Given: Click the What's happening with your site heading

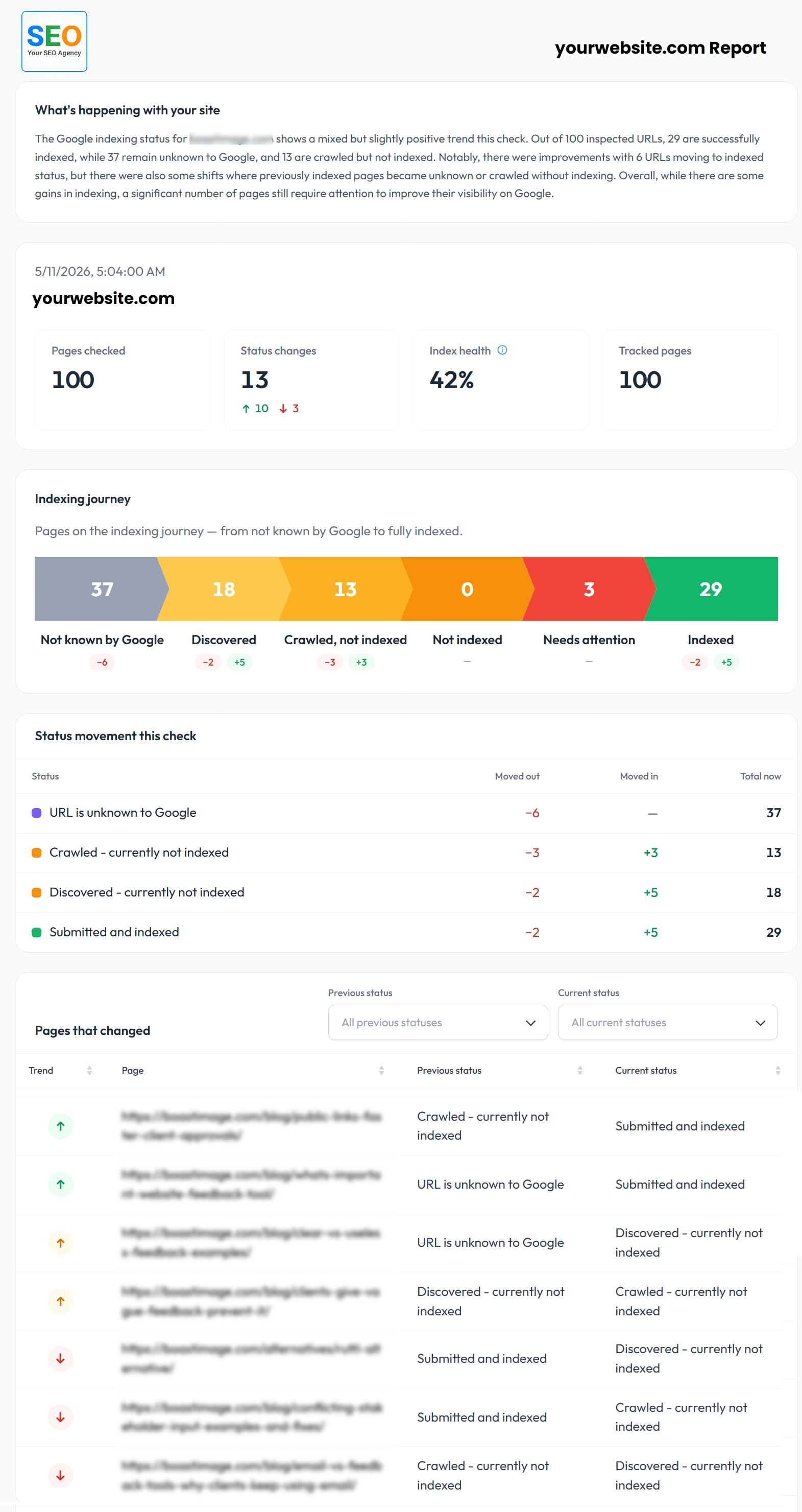Looking at the screenshot, I should [127, 110].
